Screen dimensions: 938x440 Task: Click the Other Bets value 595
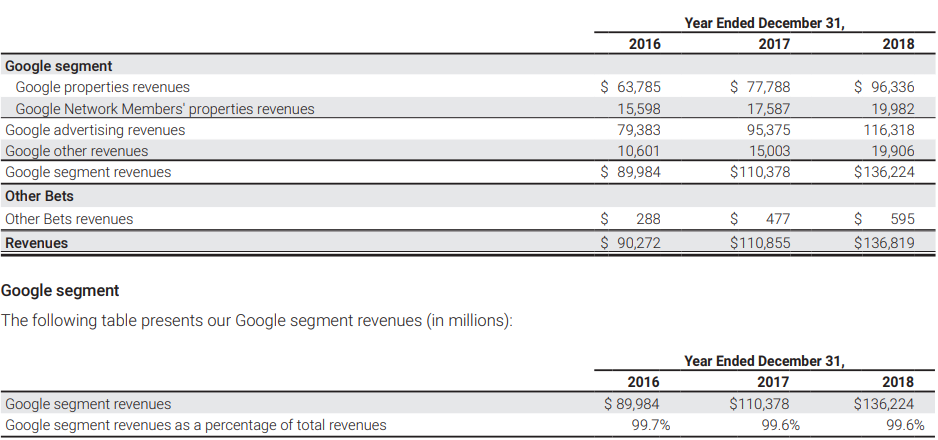(902, 219)
